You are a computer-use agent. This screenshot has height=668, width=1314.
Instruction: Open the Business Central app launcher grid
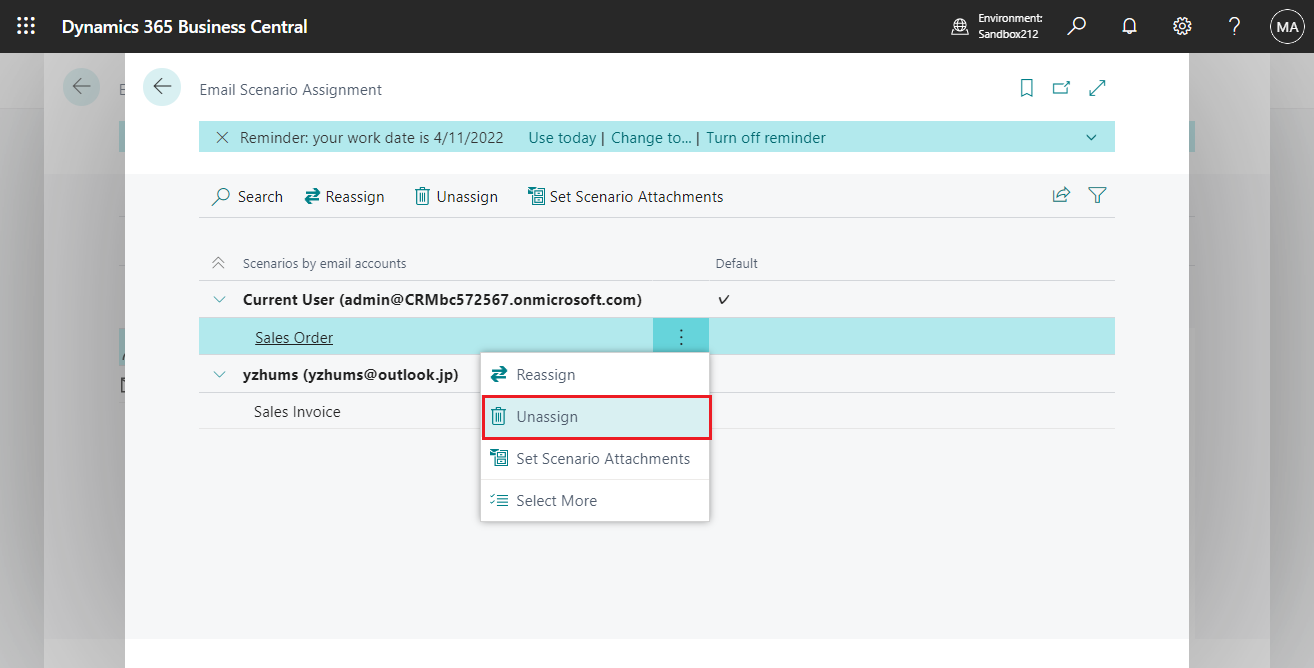coord(25,26)
